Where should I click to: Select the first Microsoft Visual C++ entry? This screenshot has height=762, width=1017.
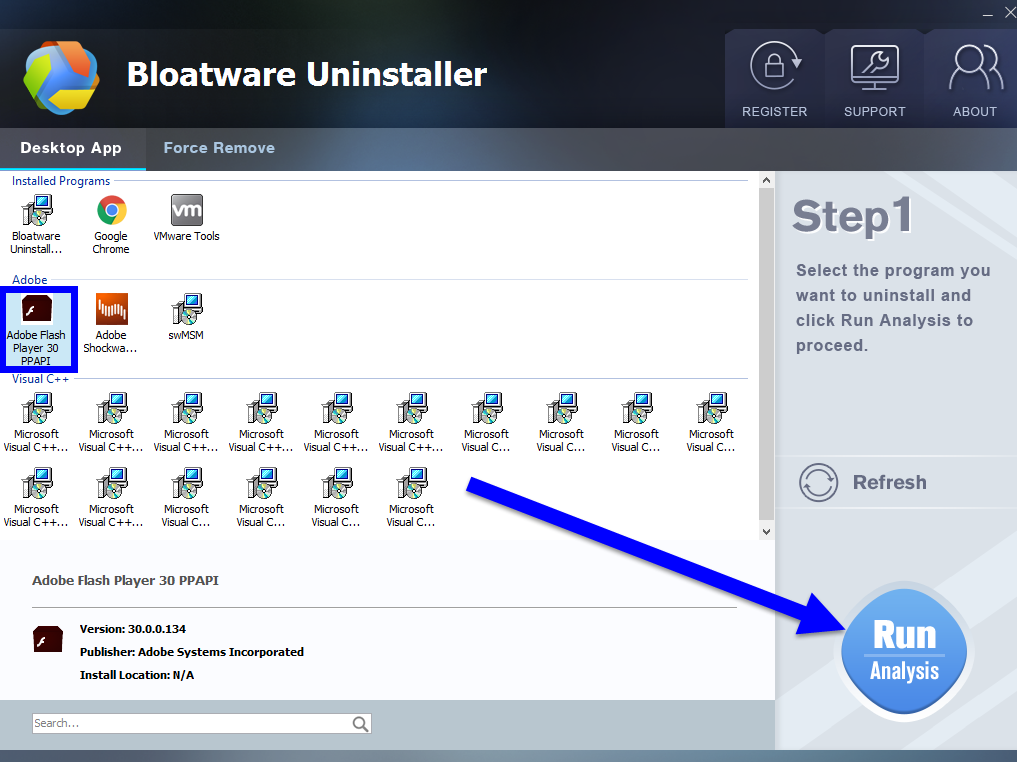[x=36, y=422]
